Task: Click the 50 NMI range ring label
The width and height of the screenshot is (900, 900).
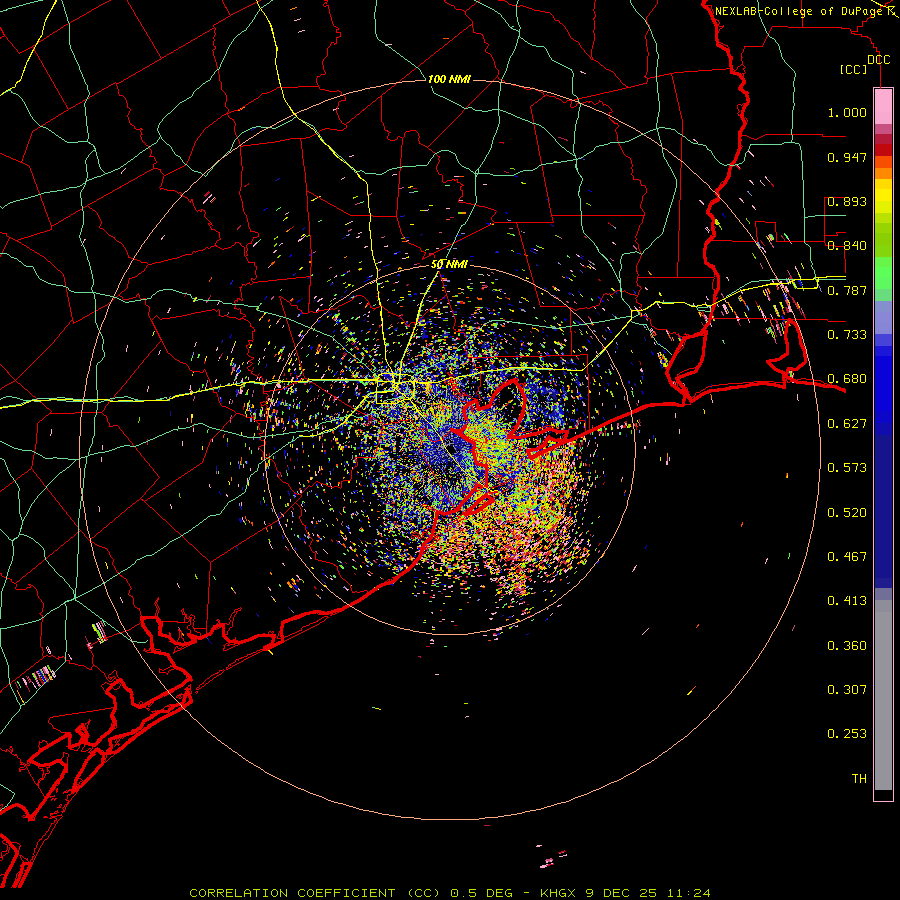Action: coord(449,264)
